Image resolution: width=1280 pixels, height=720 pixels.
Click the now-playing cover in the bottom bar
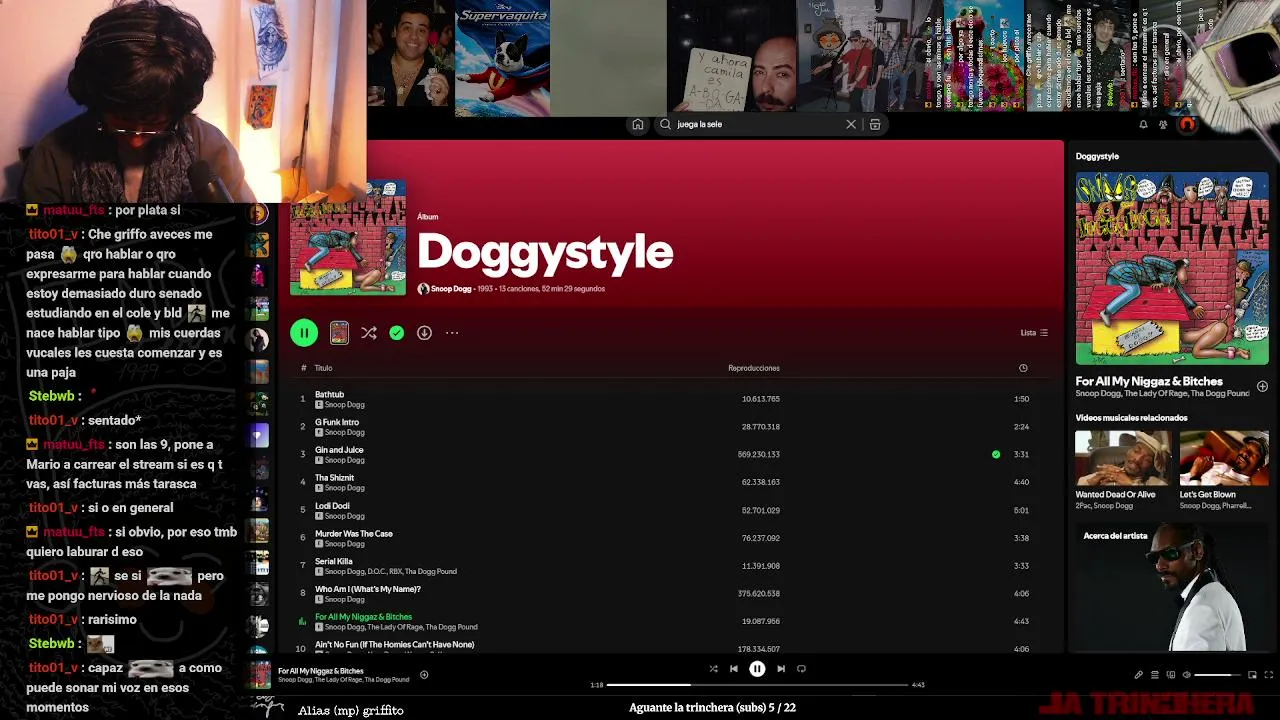[261, 675]
